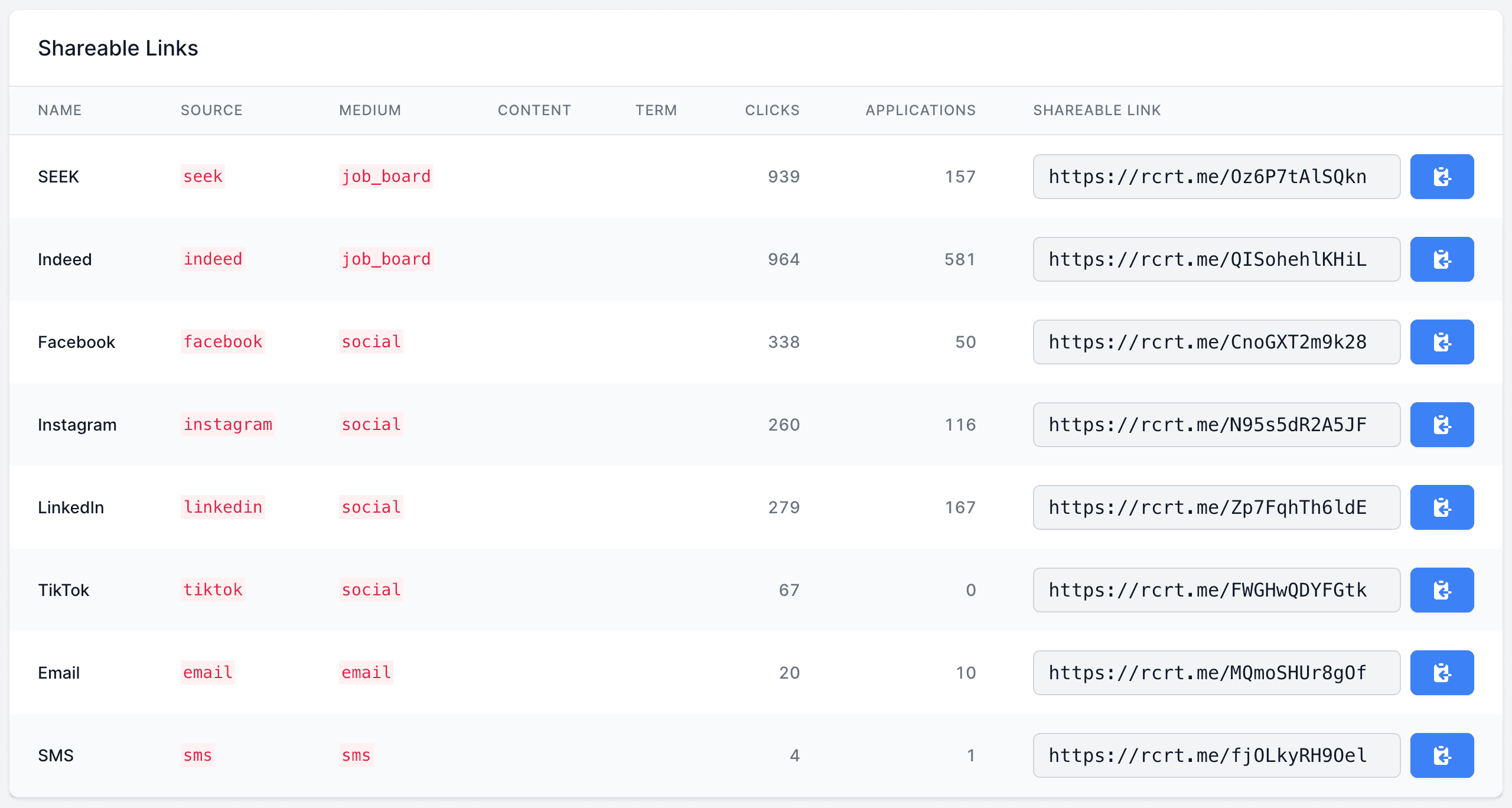Copy the Indeed shareable link
The image size is (1512, 808).
(1442, 259)
